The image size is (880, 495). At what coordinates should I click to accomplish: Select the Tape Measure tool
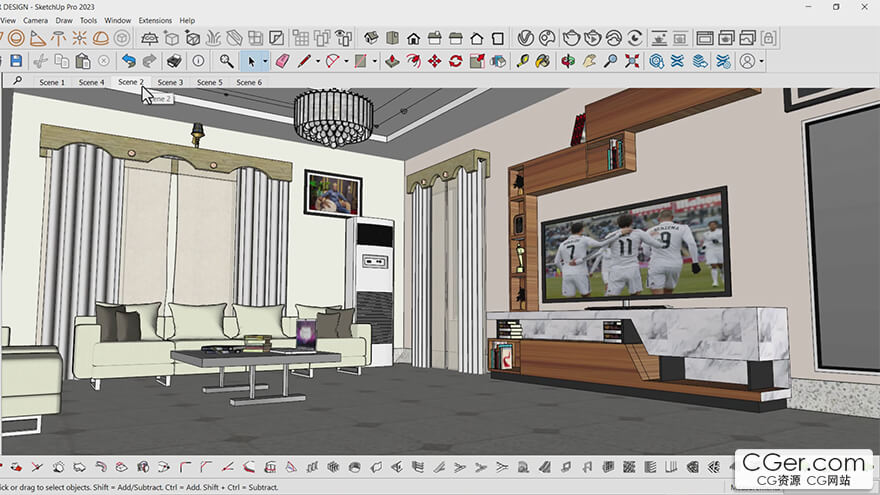(x=523, y=61)
